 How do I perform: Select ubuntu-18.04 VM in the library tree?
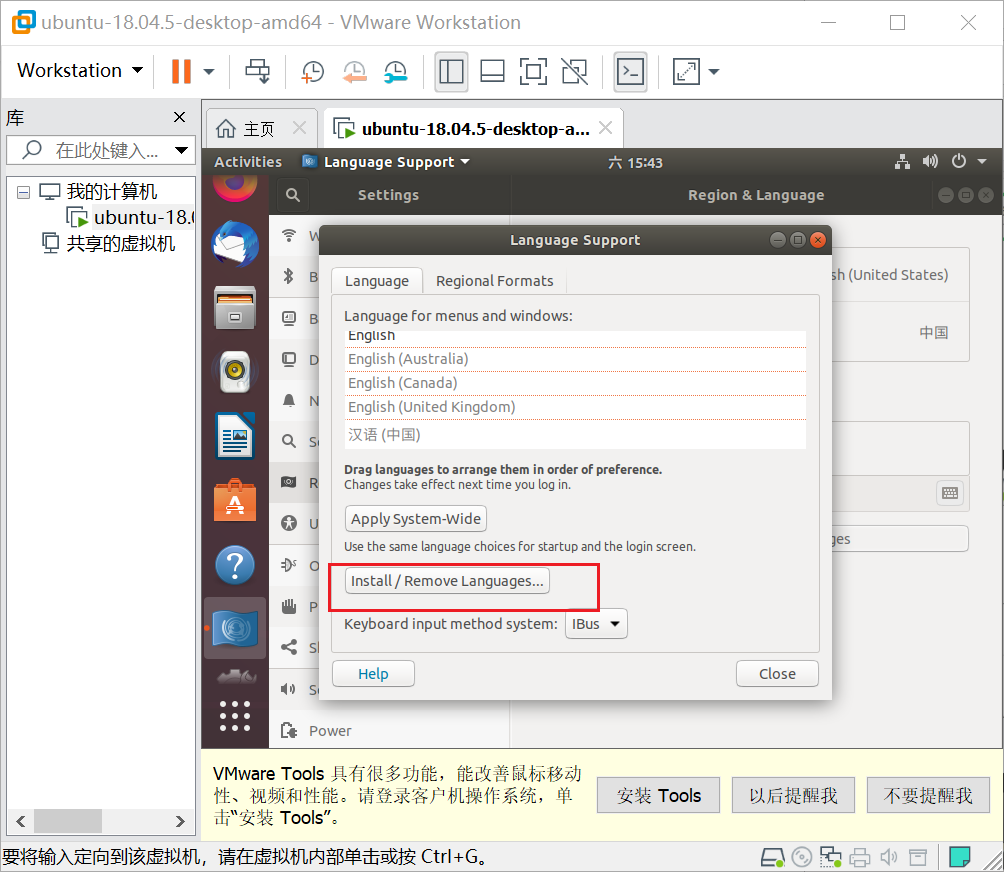coord(130,218)
